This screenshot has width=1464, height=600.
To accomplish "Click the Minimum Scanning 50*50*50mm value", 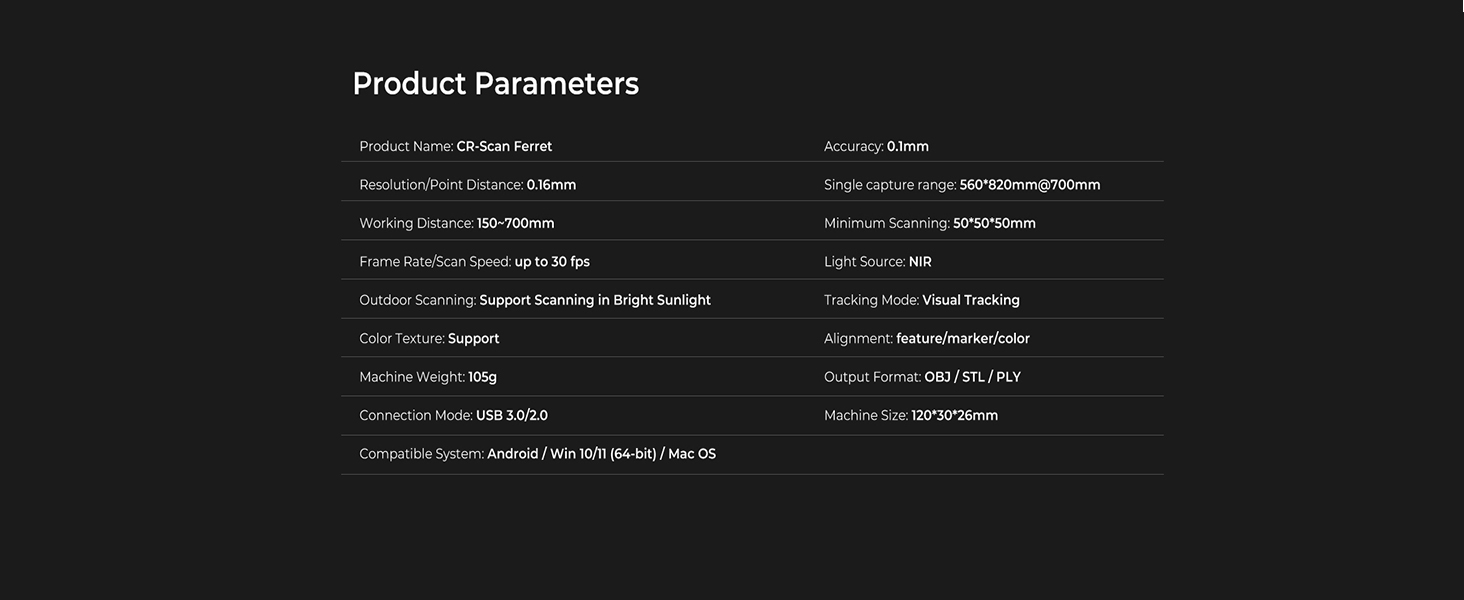I will pyautogui.click(x=994, y=224).
